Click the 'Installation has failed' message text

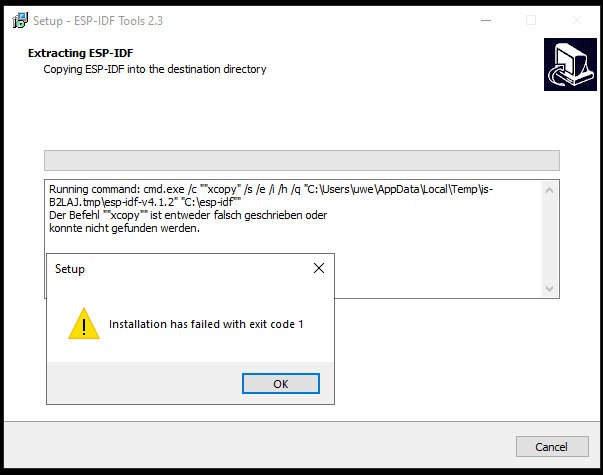(206, 325)
